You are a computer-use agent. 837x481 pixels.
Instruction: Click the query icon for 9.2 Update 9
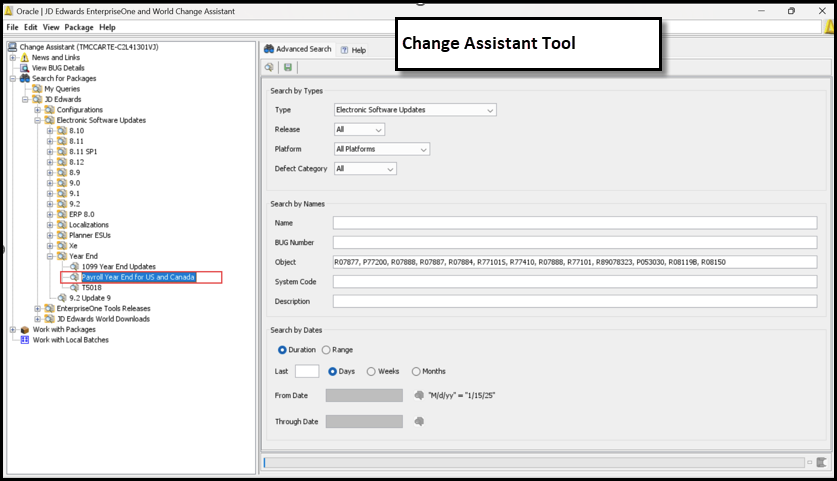[62, 298]
